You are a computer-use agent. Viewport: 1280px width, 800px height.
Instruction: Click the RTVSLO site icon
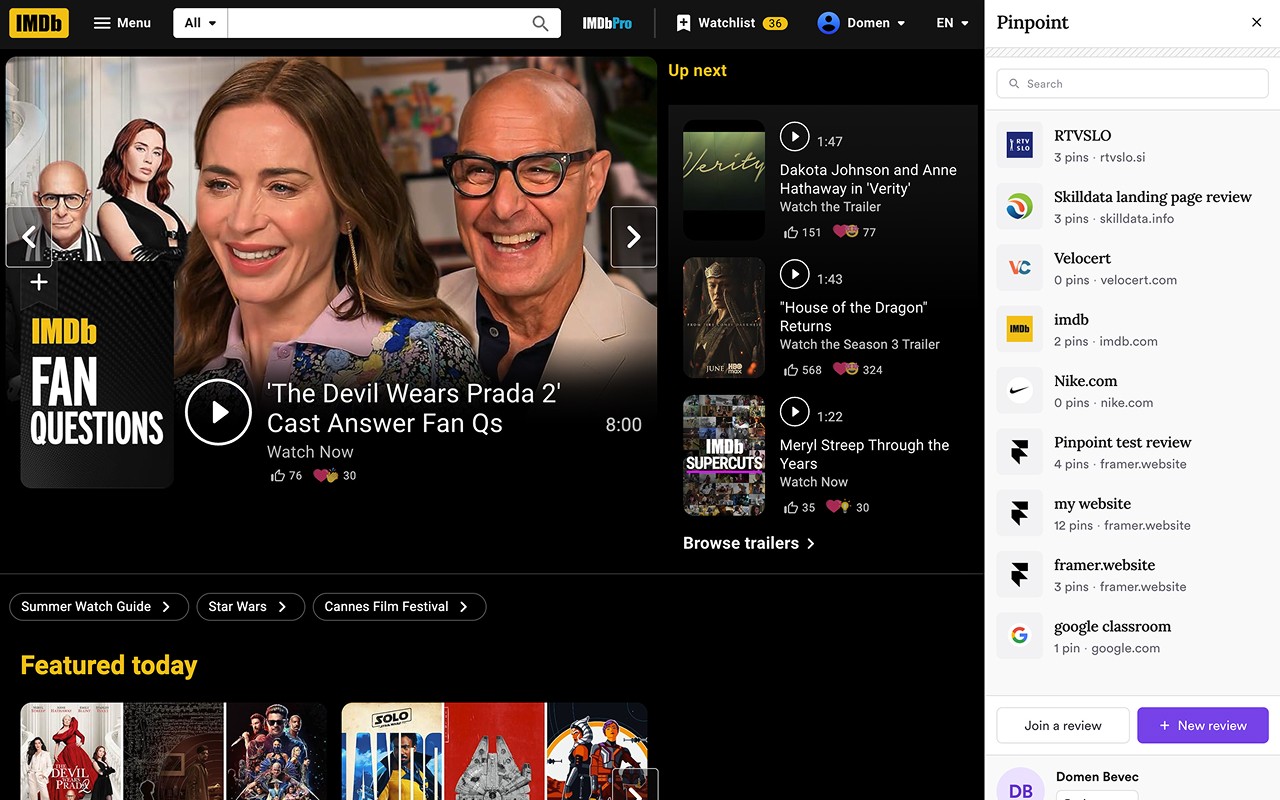pos(1019,146)
